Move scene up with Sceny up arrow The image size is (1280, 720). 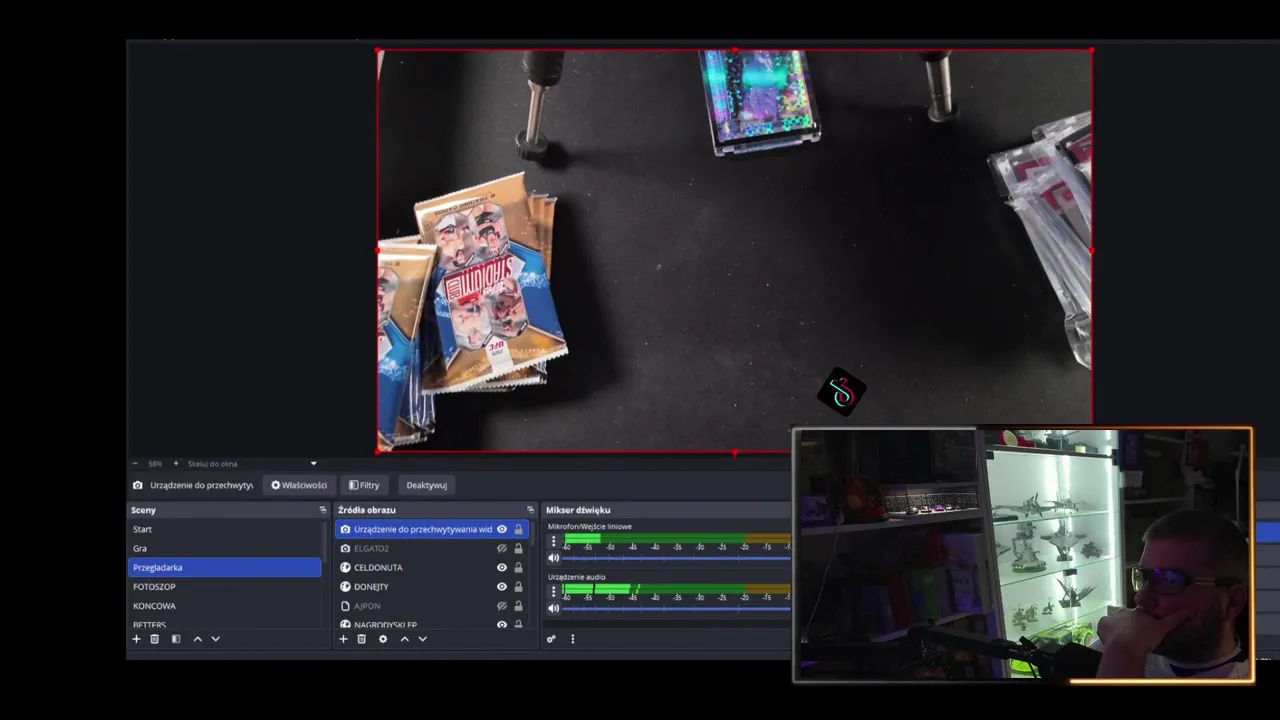197,639
